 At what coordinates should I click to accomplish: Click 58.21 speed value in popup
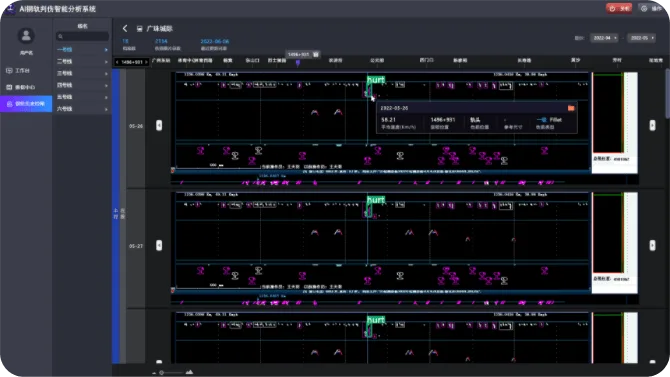point(388,120)
